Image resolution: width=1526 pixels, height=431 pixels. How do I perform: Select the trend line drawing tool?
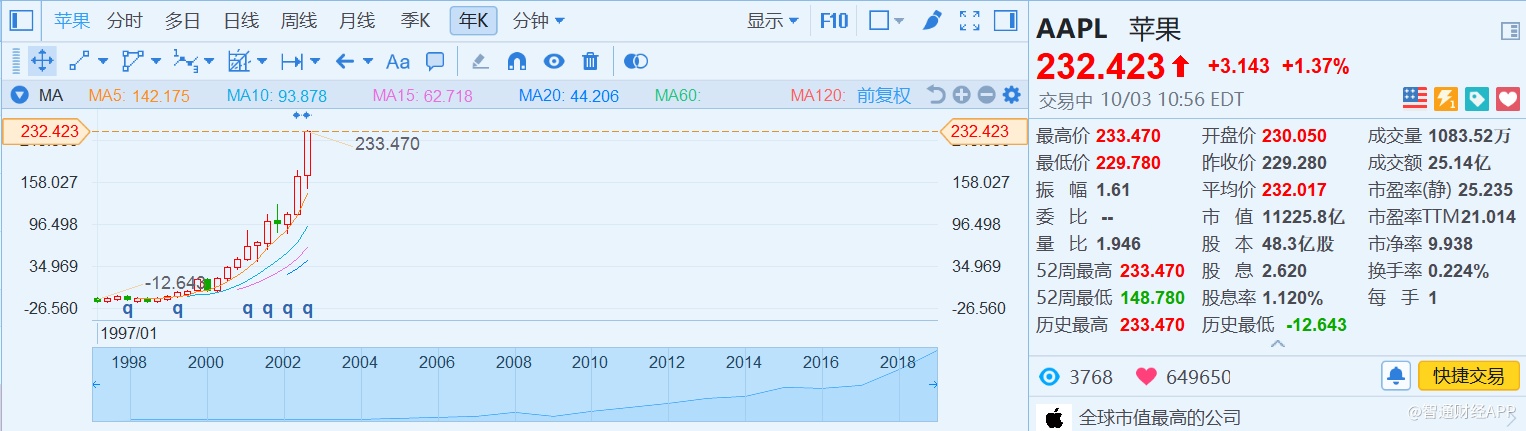click(x=80, y=61)
